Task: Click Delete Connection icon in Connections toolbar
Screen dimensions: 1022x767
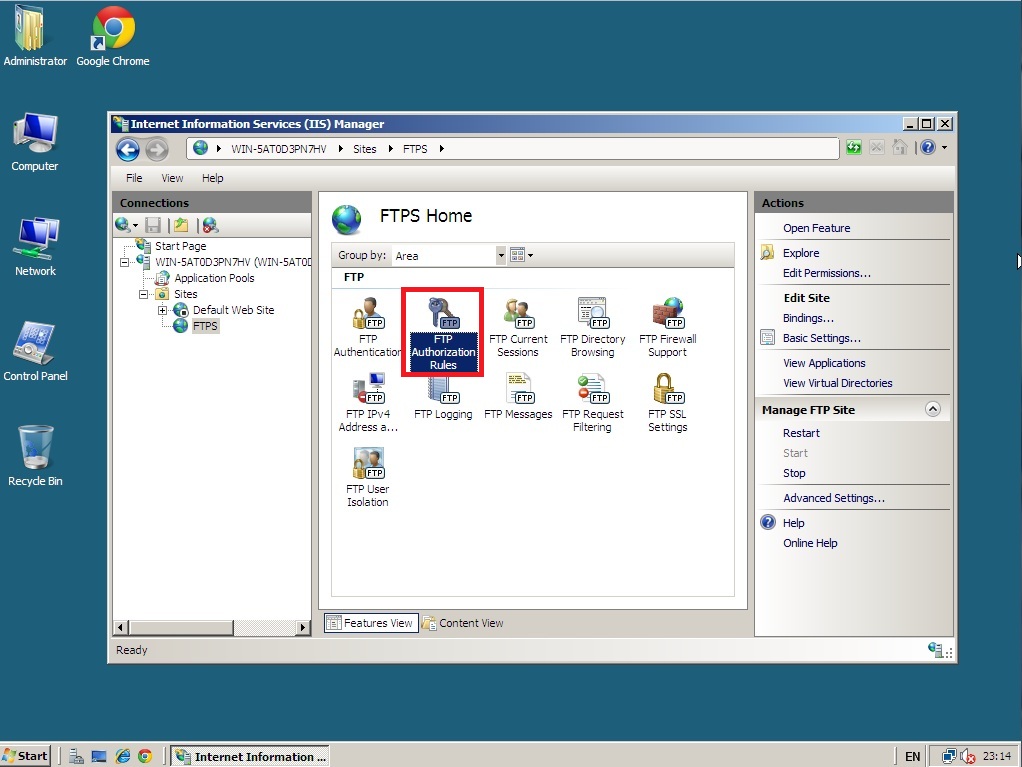Action: [210, 225]
